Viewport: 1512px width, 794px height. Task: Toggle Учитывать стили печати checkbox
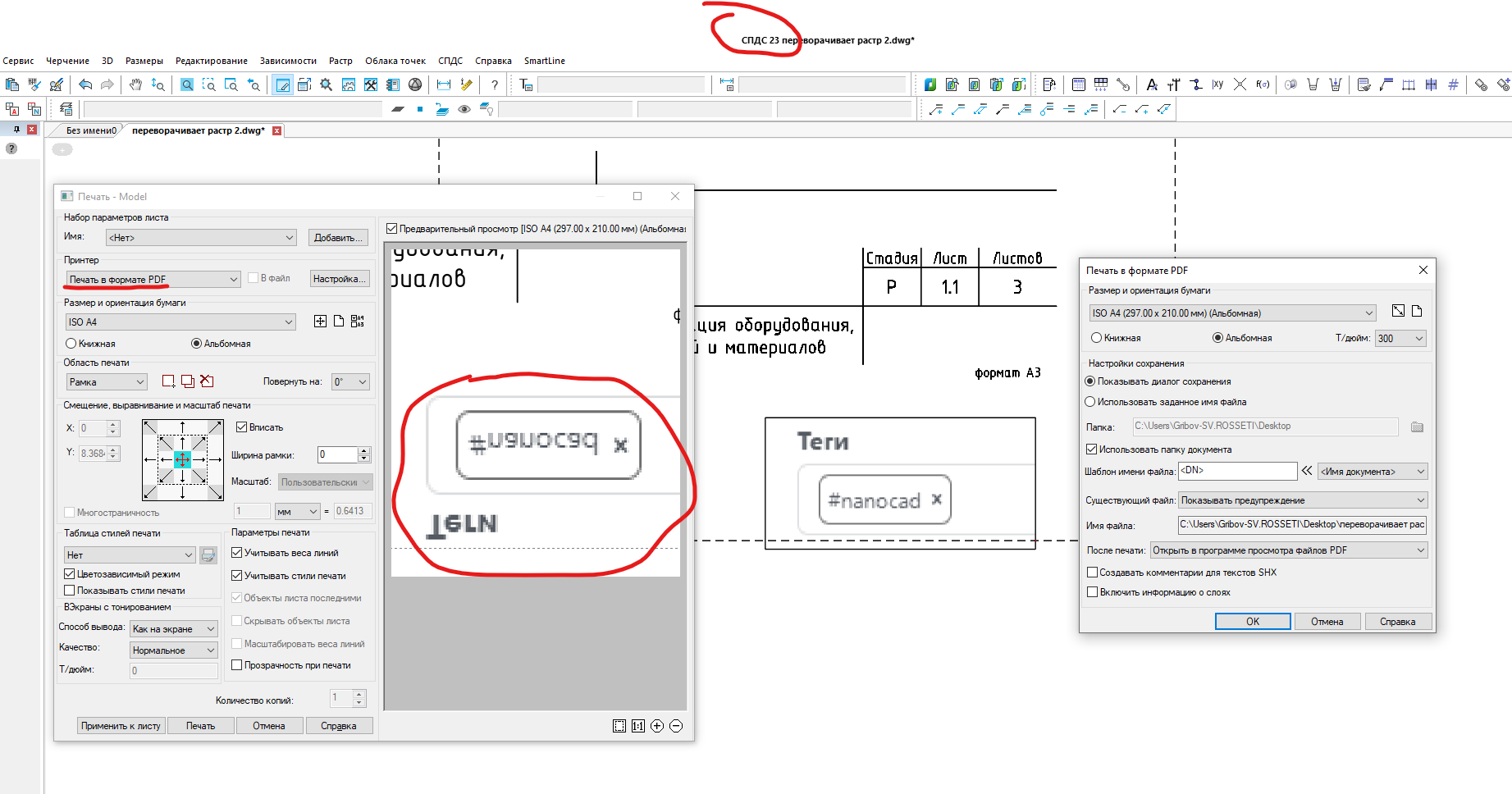[x=237, y=576]
